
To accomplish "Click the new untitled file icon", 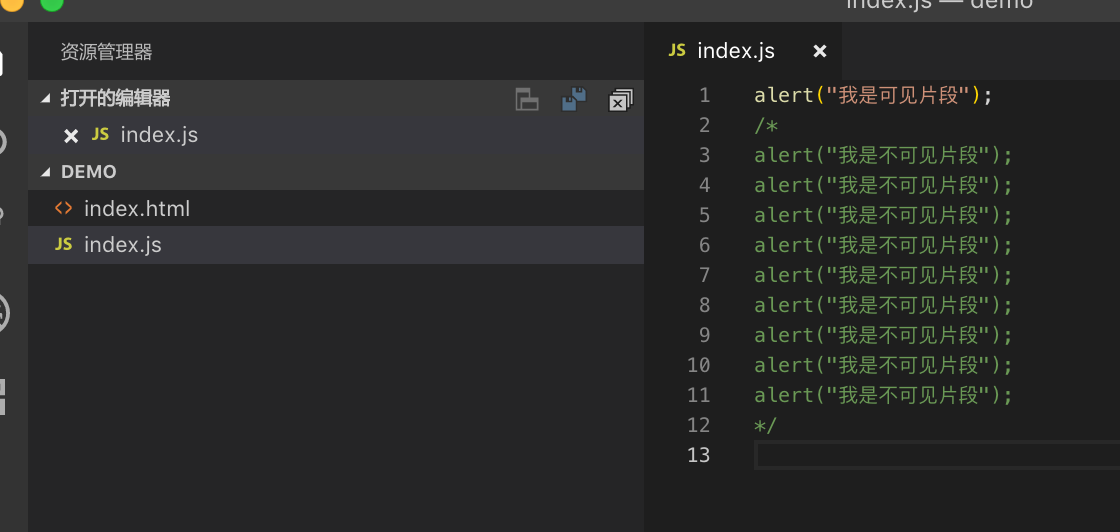I will coord(527,99).
